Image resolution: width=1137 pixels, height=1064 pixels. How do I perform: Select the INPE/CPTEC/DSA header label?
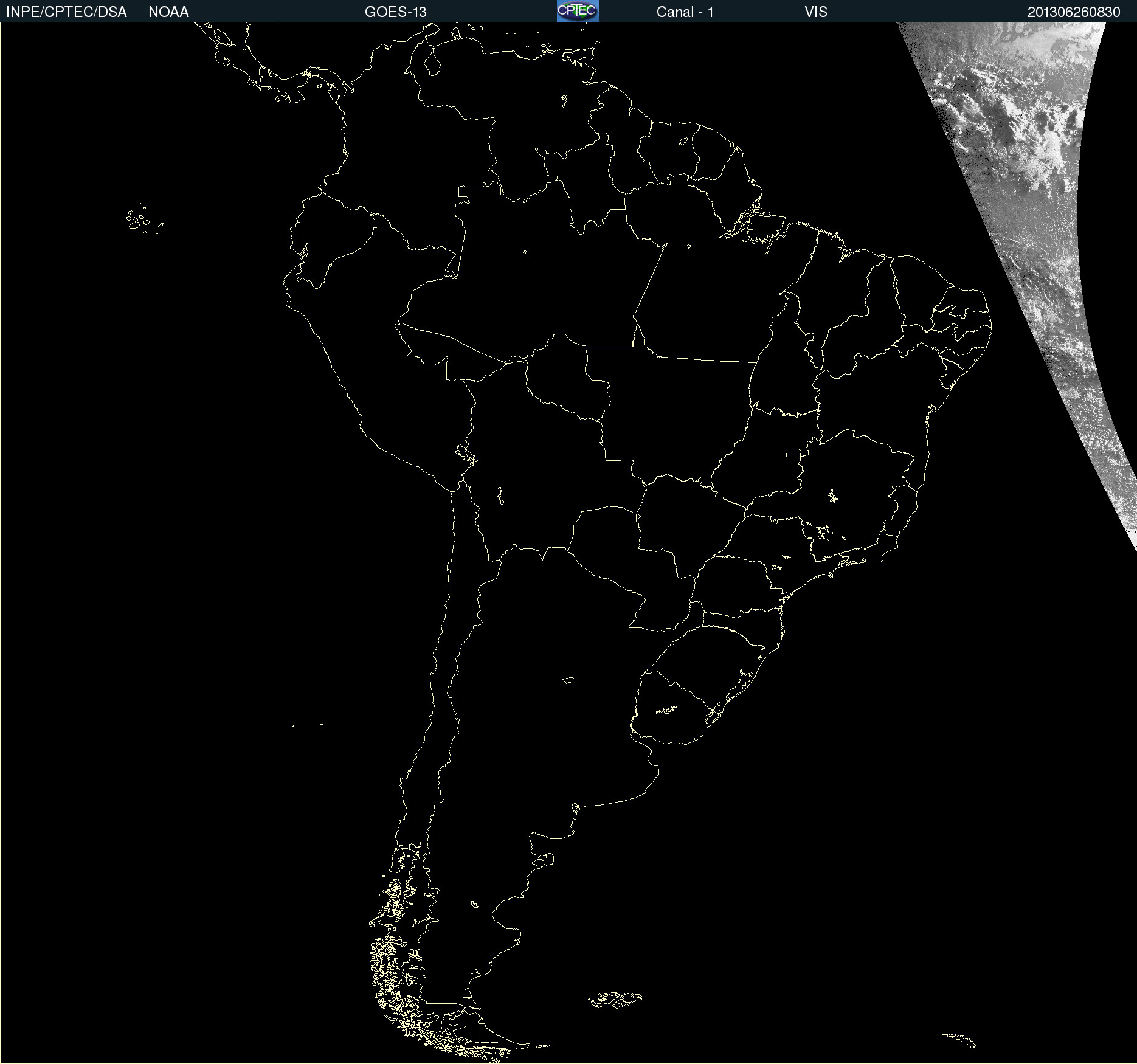tap(66, 12)
